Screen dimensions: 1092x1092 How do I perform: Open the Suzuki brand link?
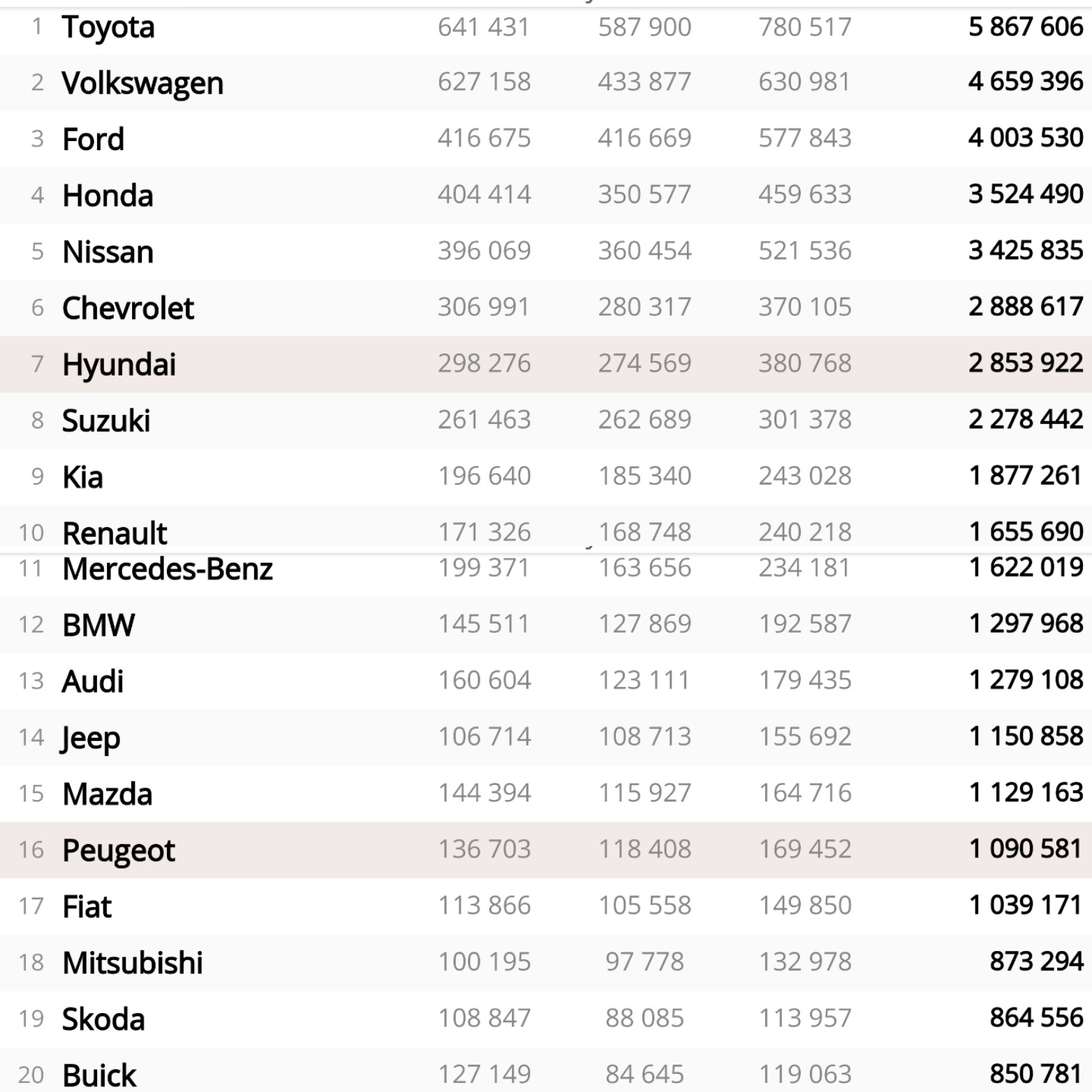[x=106, y=421]
